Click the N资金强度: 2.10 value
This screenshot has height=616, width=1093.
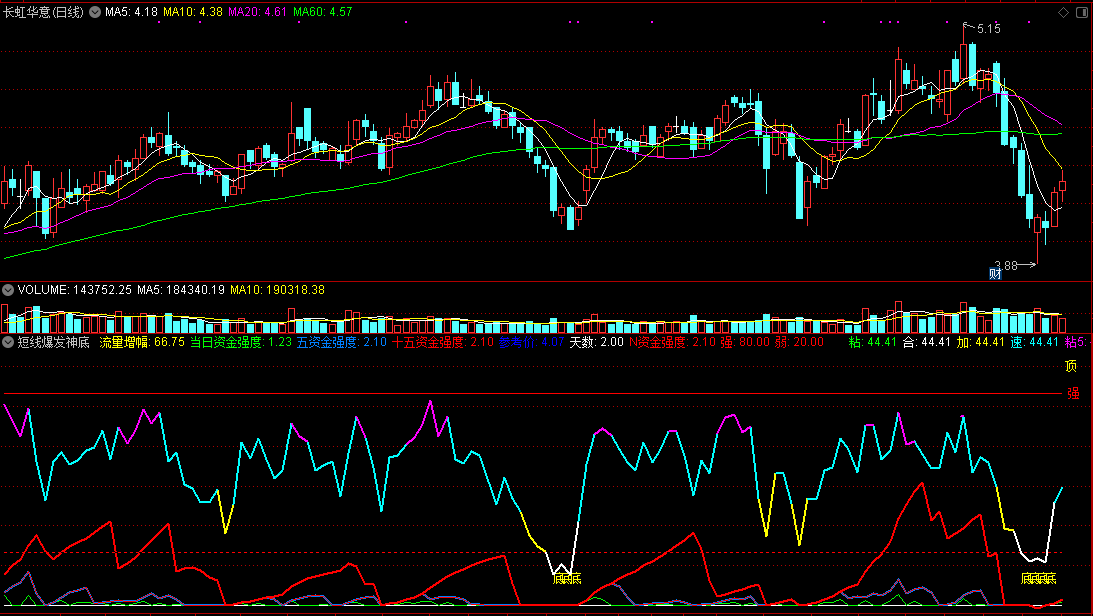pyautogui.click(x=673, y=342)
